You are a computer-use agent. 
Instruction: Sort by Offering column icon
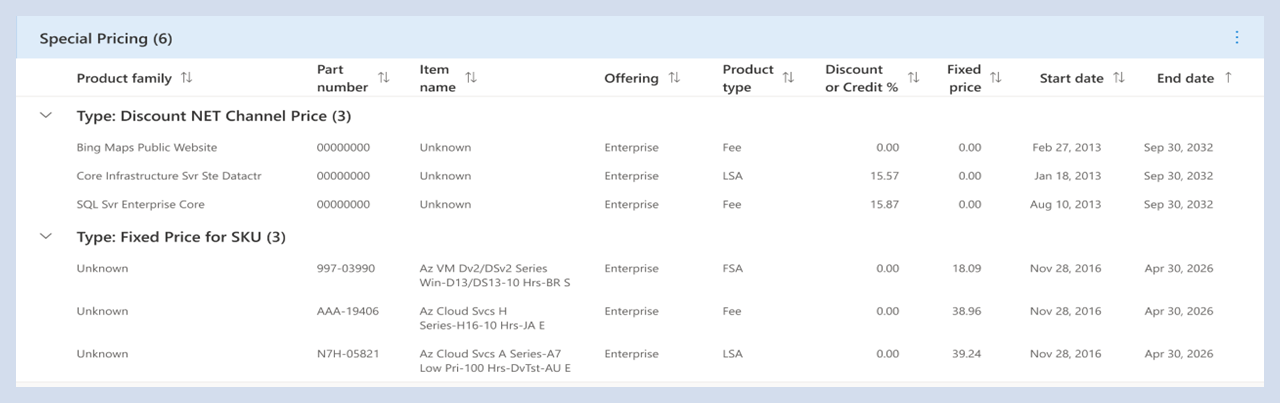[x=674, y=78]
